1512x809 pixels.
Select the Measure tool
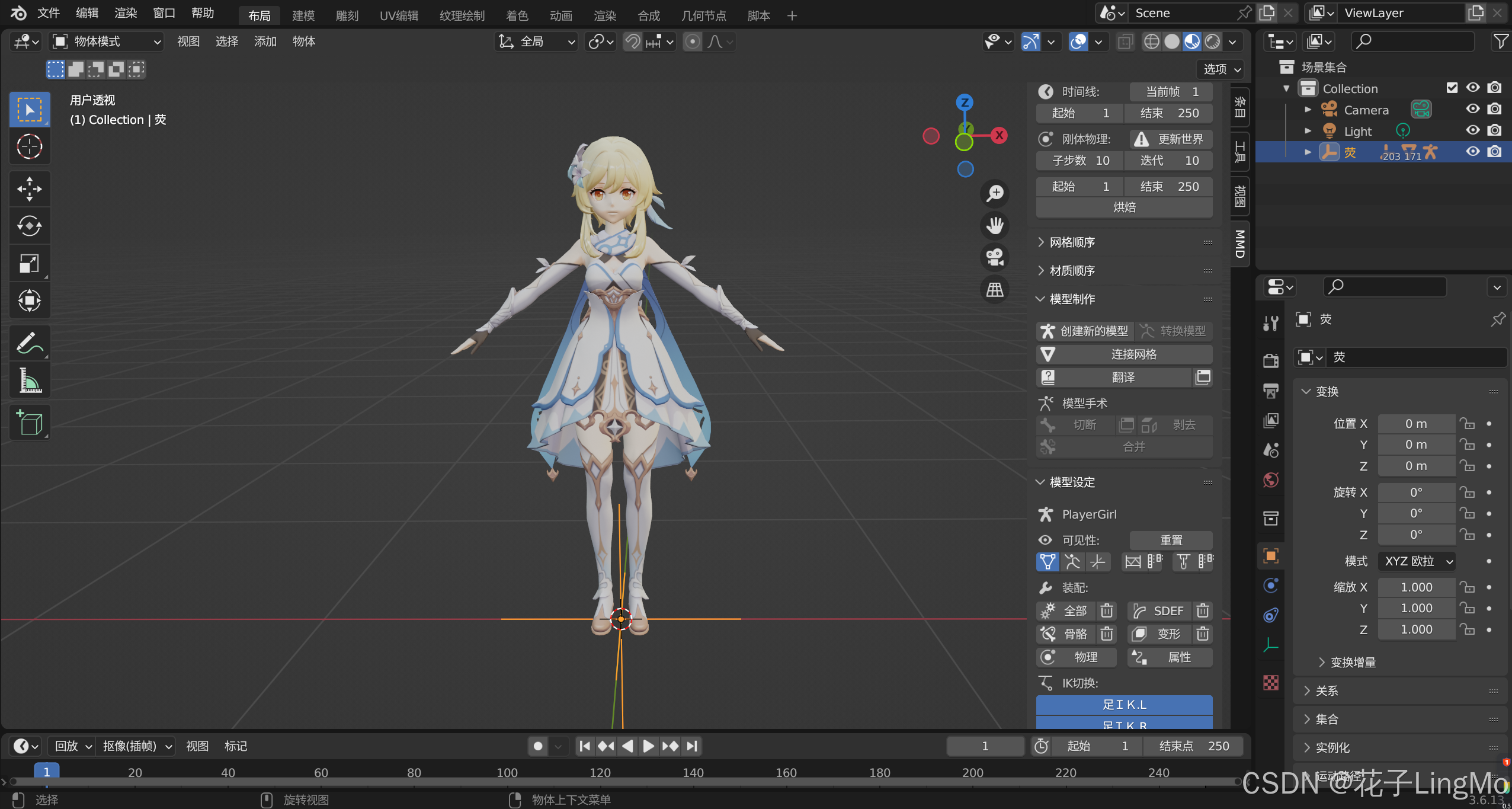coord(29,380)
